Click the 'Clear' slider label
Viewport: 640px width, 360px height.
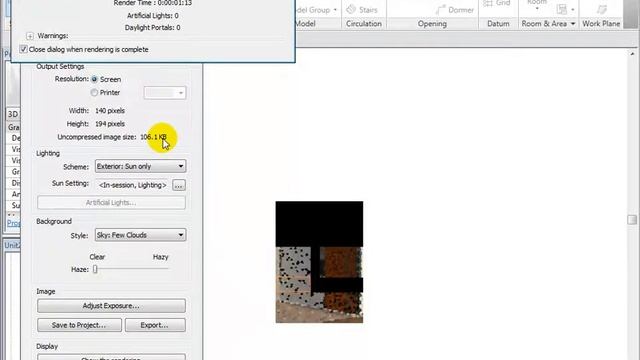click(97, 257)
